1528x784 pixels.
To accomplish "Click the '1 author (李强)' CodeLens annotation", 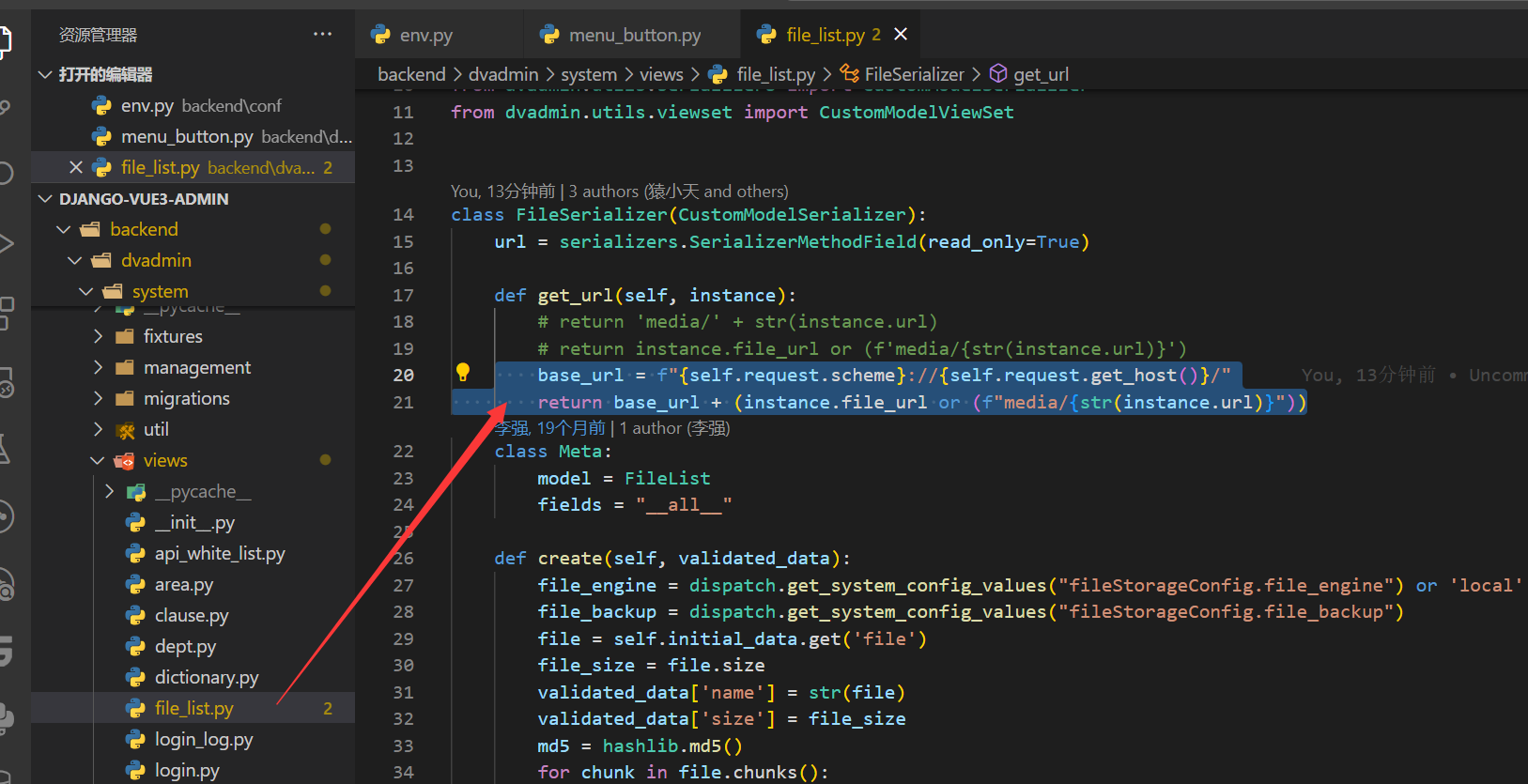I will [674, 428].
